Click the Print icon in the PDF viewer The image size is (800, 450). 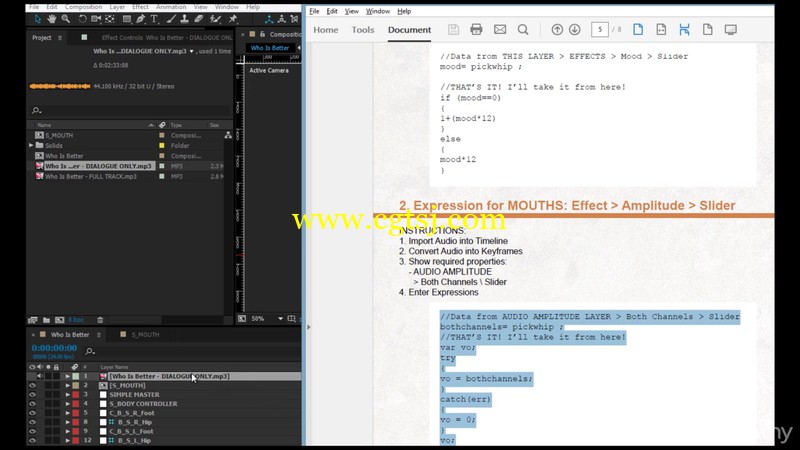[x=476, y=30]
